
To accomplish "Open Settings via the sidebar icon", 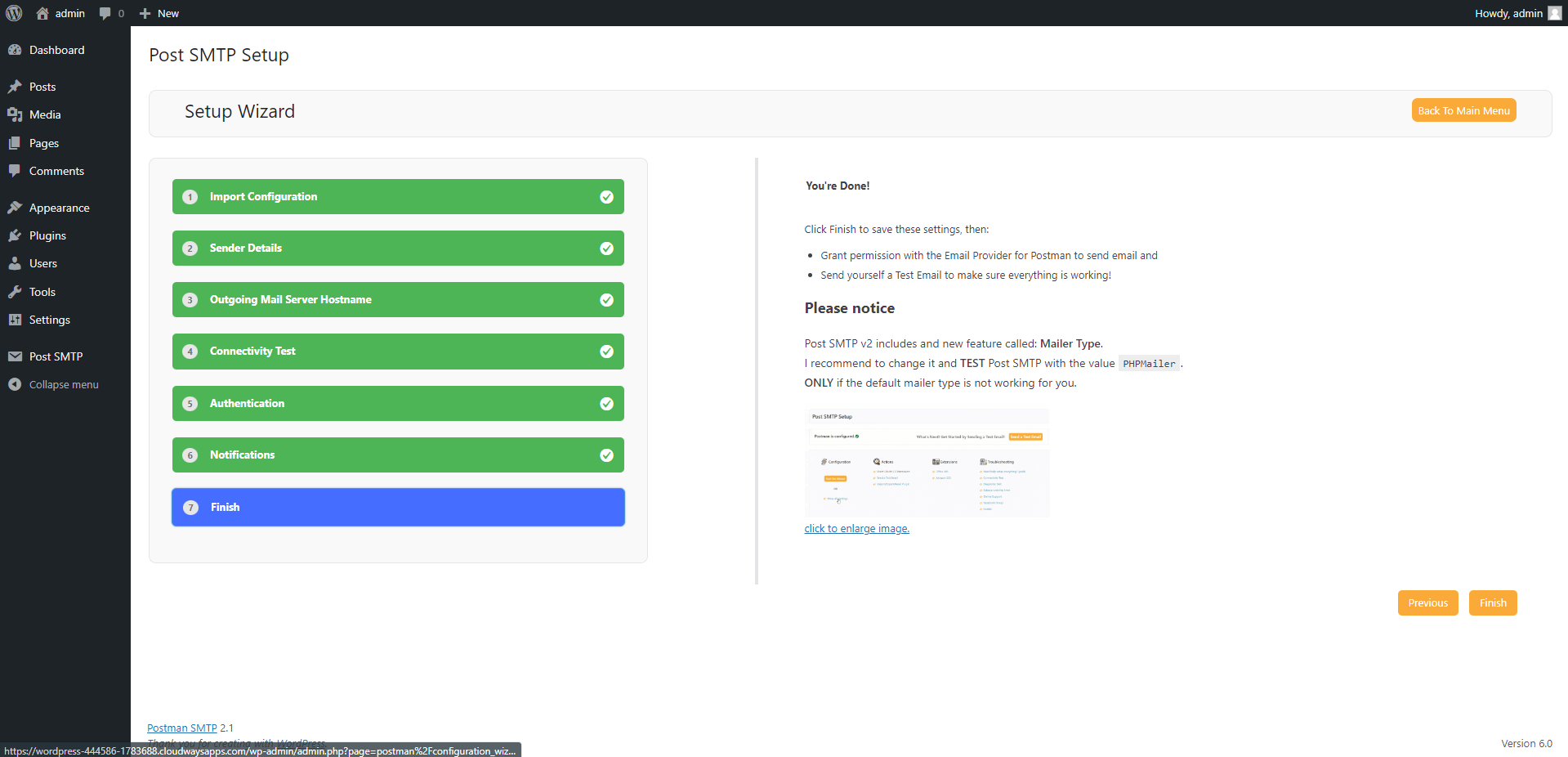I will click(16, 320).
